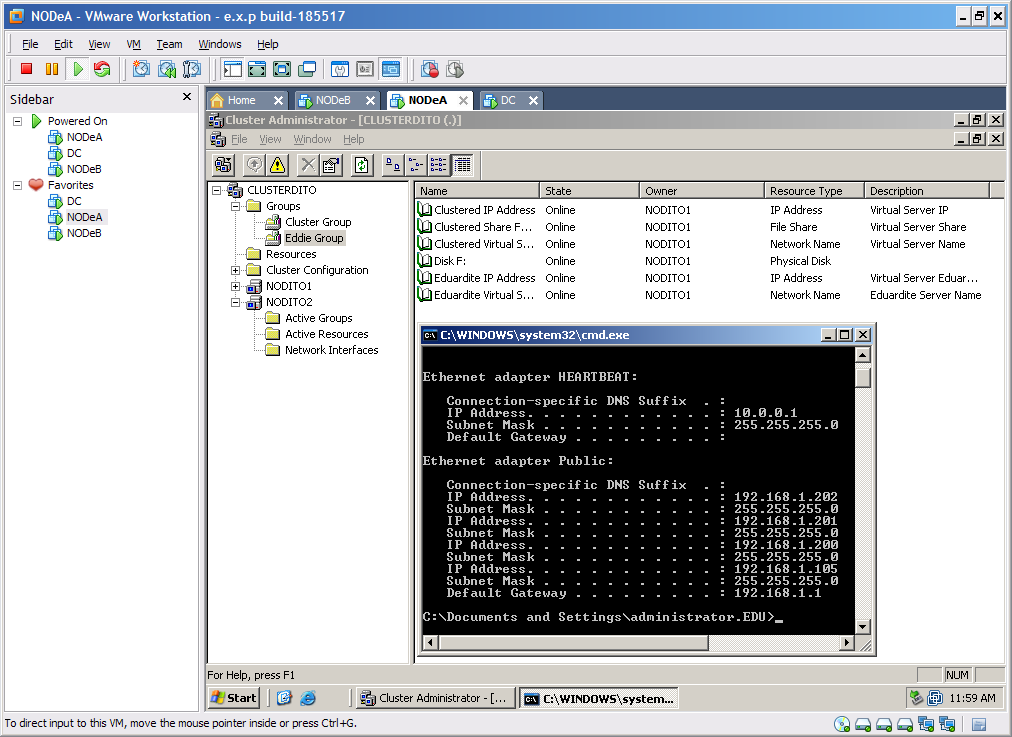Switch to List view
Image resolution: width=1012 pixels, height=737 pixels.
pos(438,165)
